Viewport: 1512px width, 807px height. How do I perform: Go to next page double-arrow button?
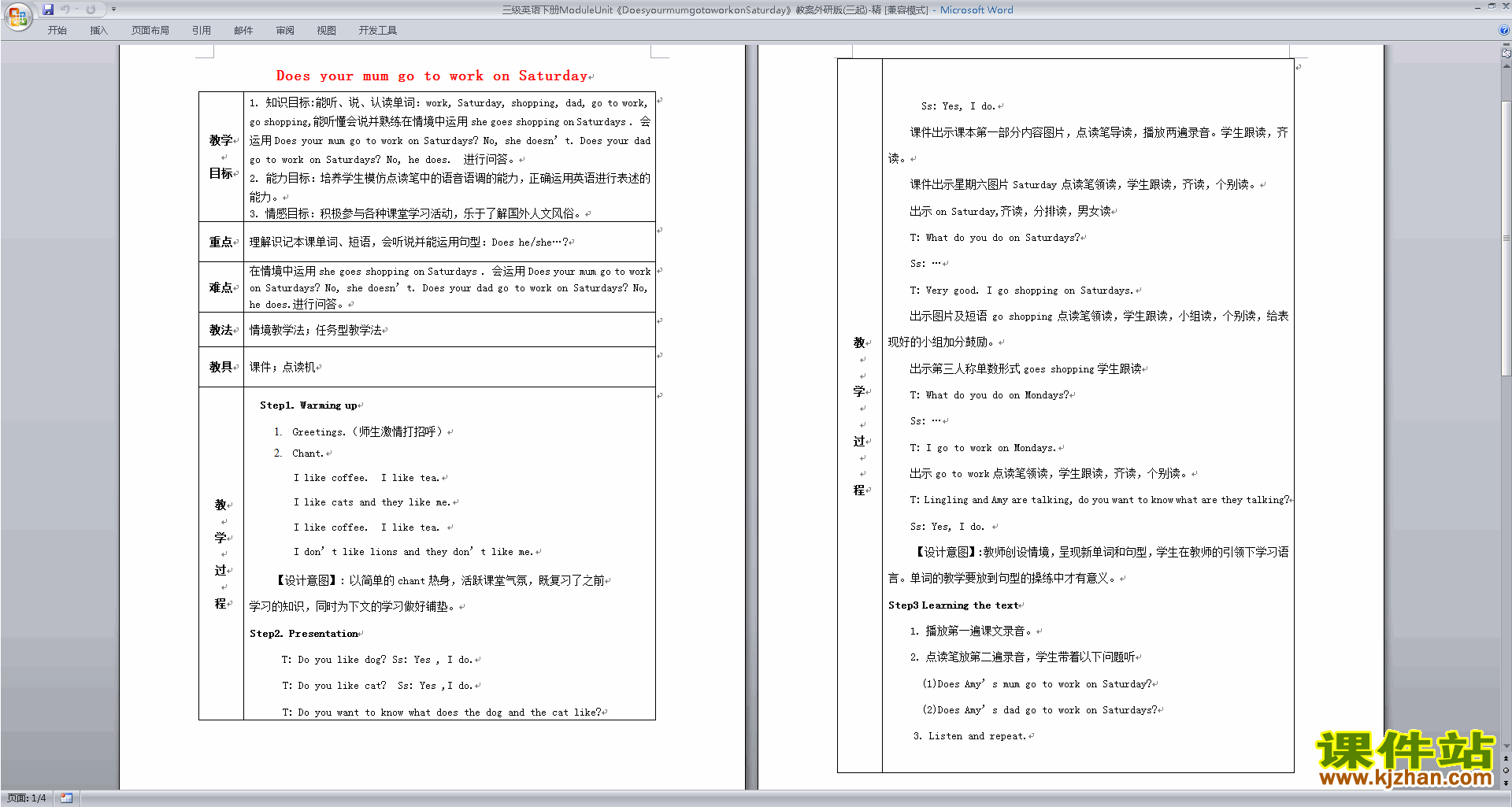tap(1506, 783)
